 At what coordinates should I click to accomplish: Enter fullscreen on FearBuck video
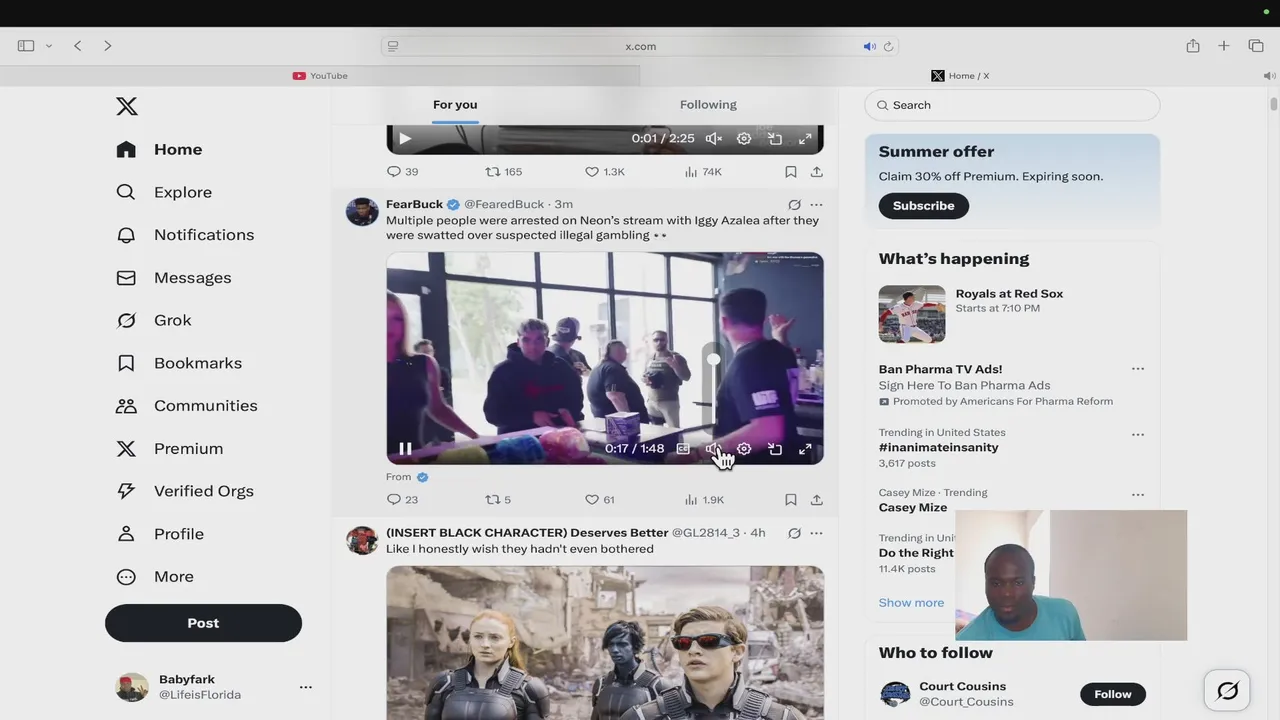[805, 449]
